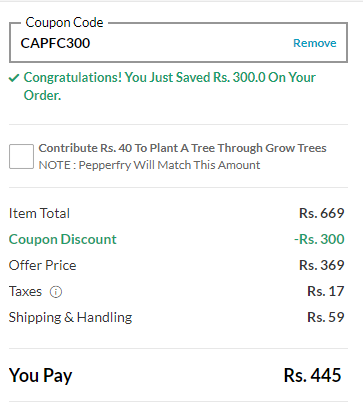This screenshot has height=407, width=363.
Task: Click the -Rs. 300 discount amount
Action: click(319, 239)
